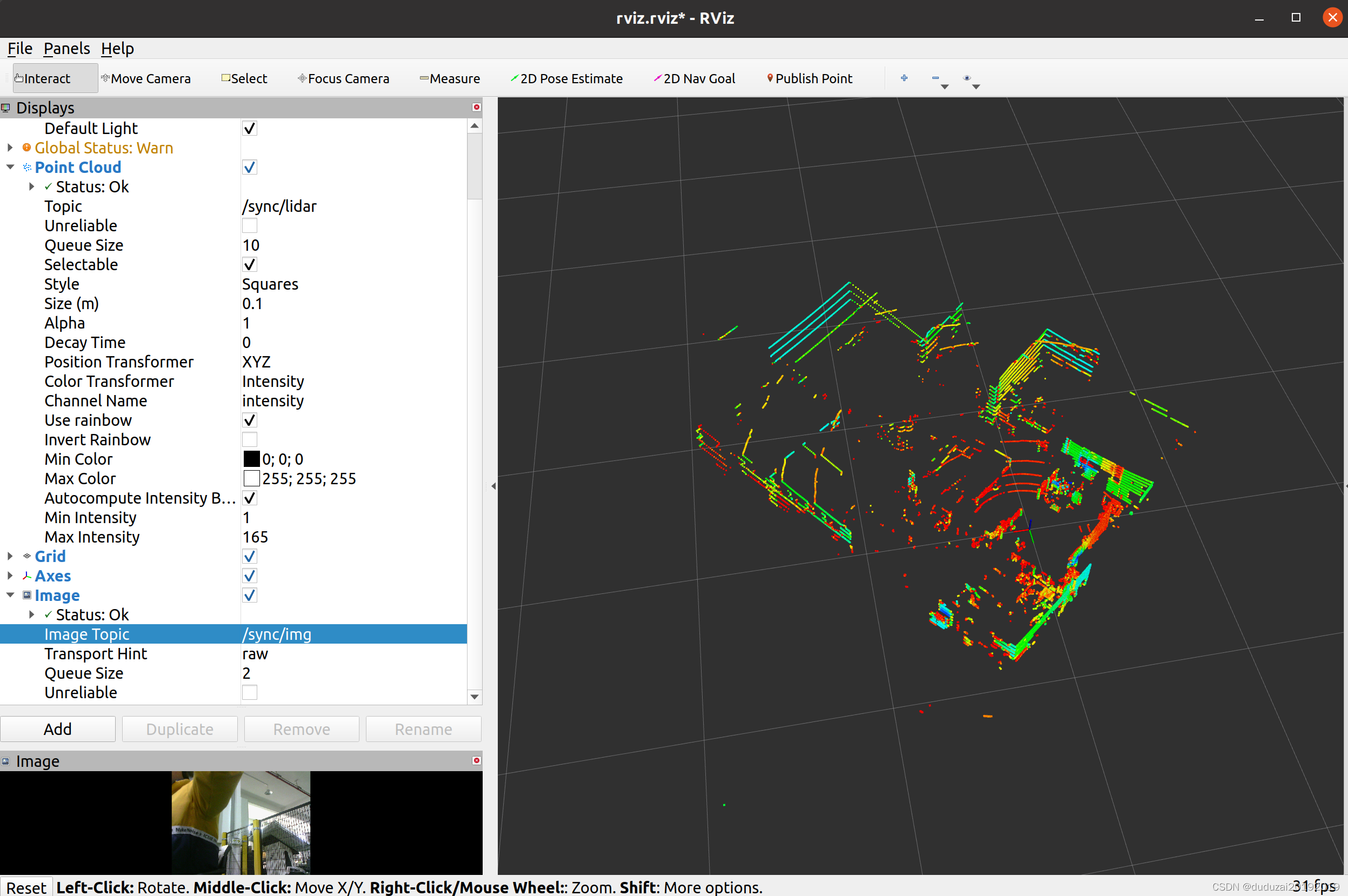Click the blue plus add-tool icon

click(x=904, y=78)
